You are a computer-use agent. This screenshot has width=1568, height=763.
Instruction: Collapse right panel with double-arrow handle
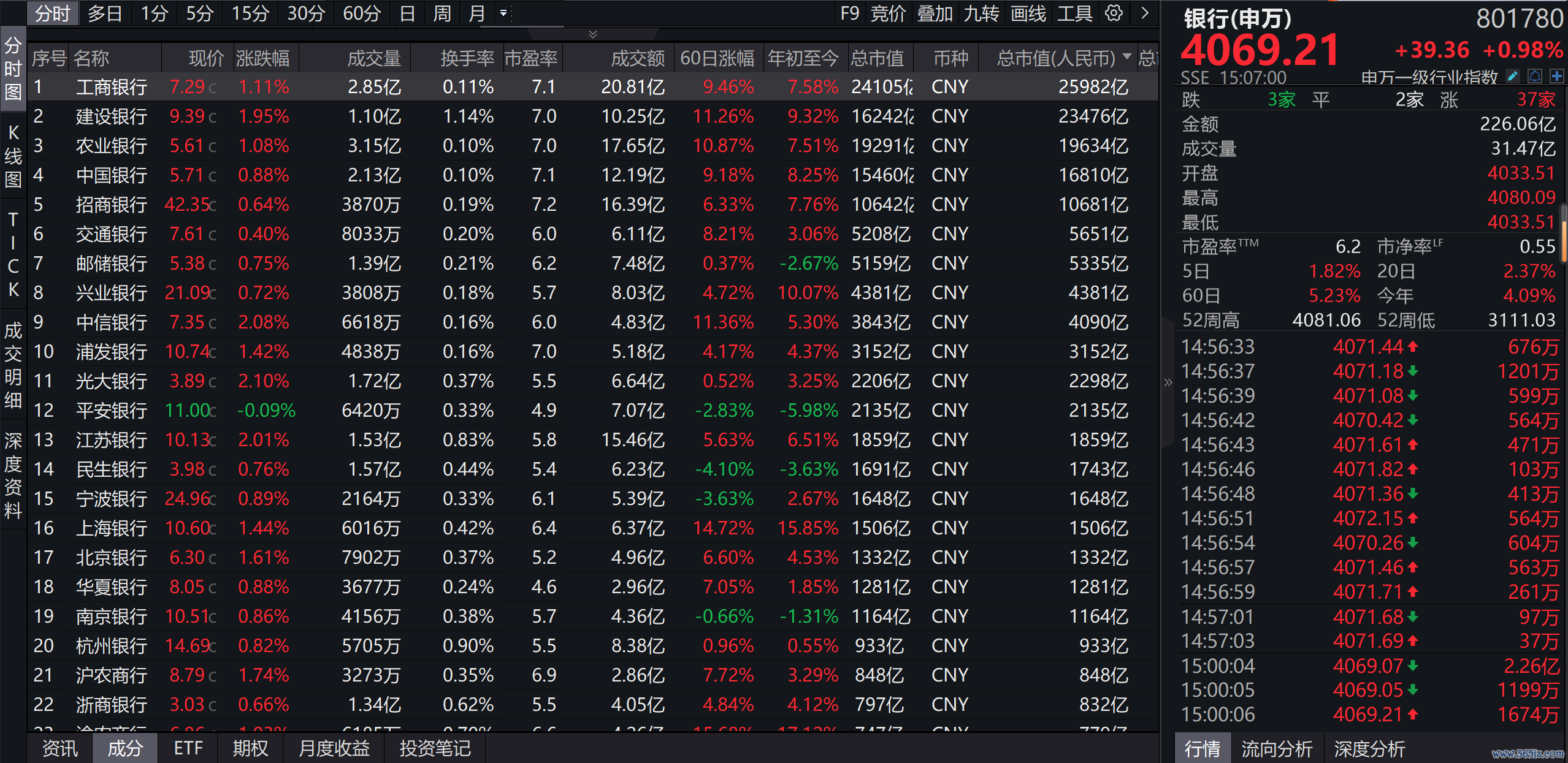click(1168, 382)
